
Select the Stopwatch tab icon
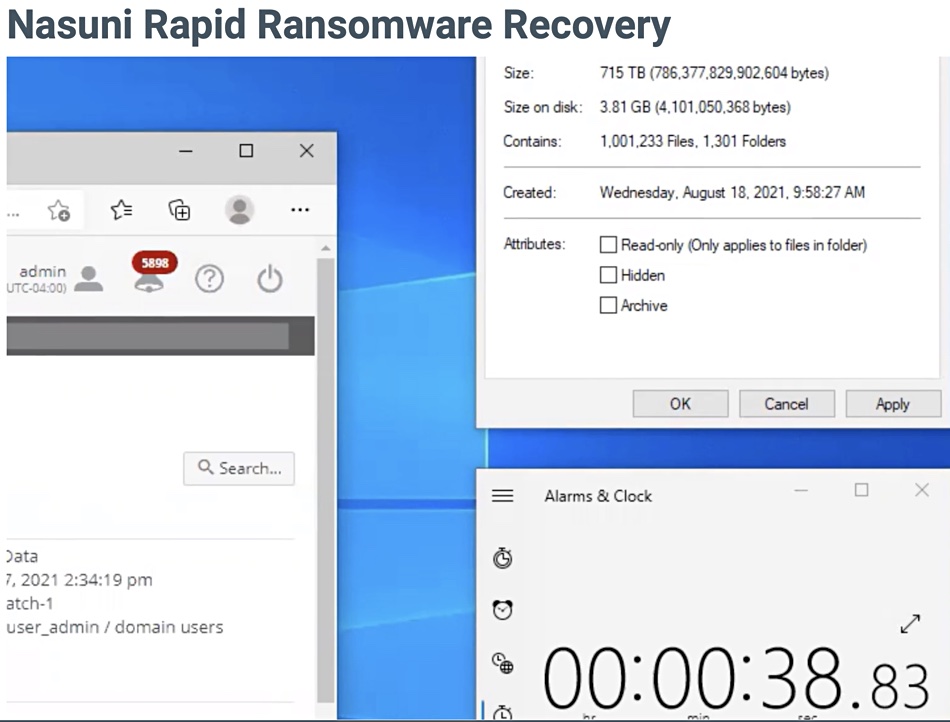pyautogui.click(x=502, y=712)
